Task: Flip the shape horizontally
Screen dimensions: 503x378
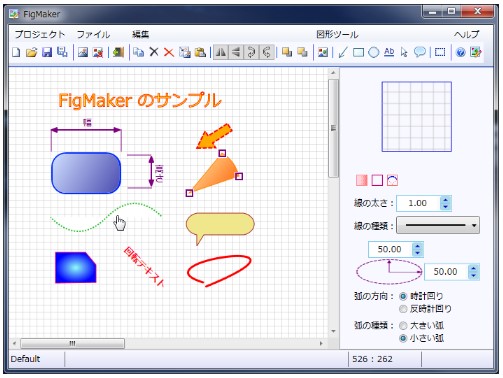Action: 221,52
